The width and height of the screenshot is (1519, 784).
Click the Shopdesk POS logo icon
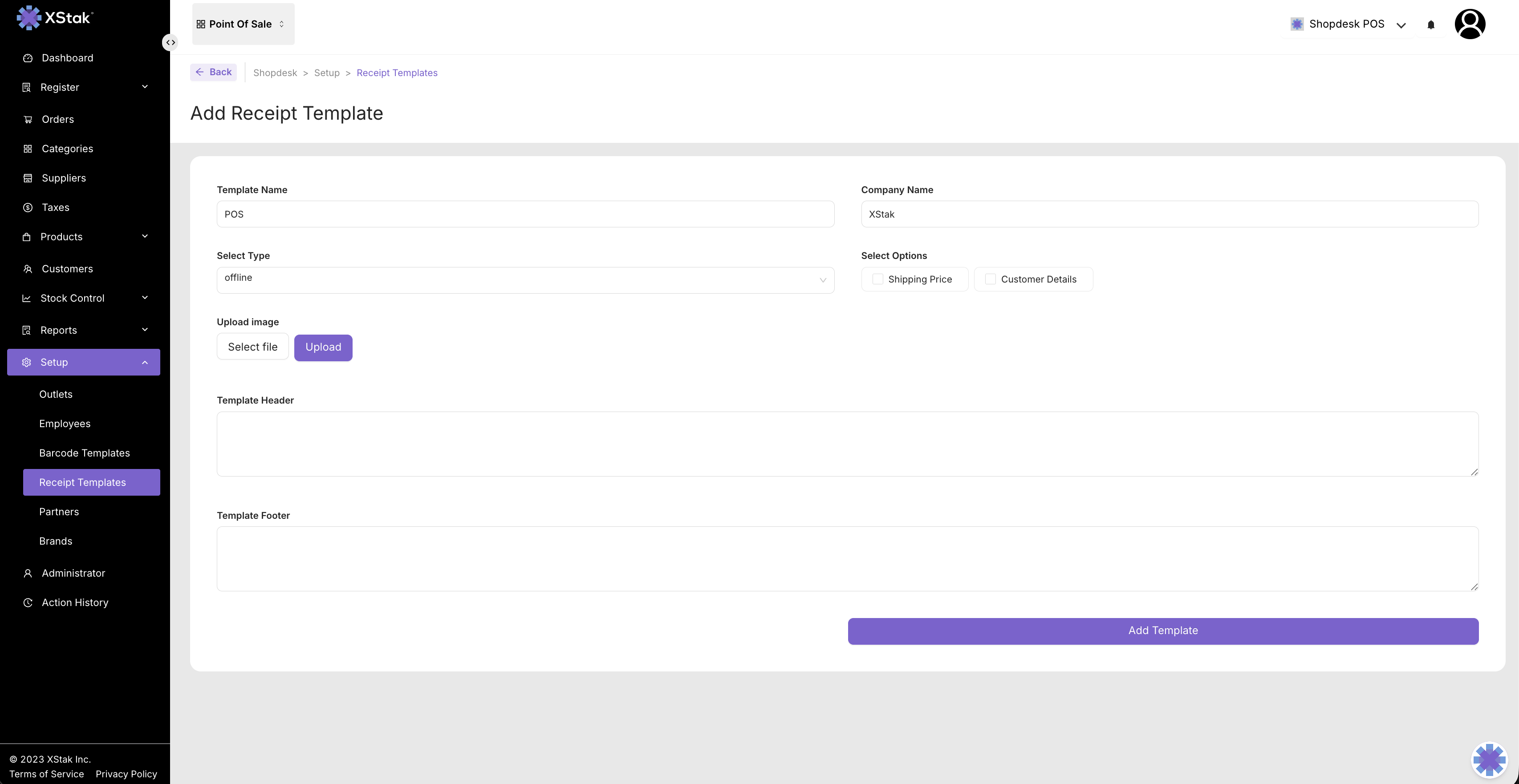[x=1297, y=24]
